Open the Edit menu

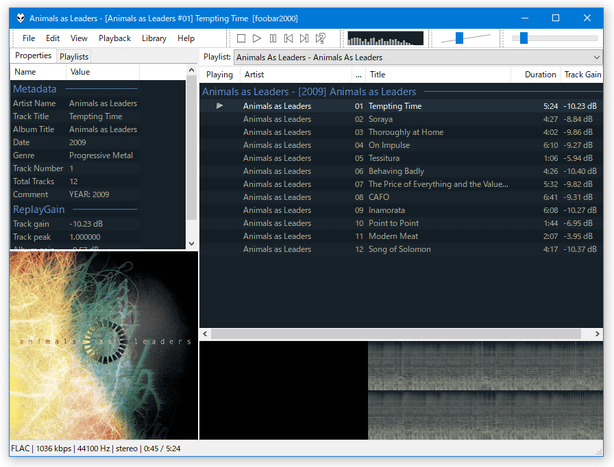pos(52,38)
